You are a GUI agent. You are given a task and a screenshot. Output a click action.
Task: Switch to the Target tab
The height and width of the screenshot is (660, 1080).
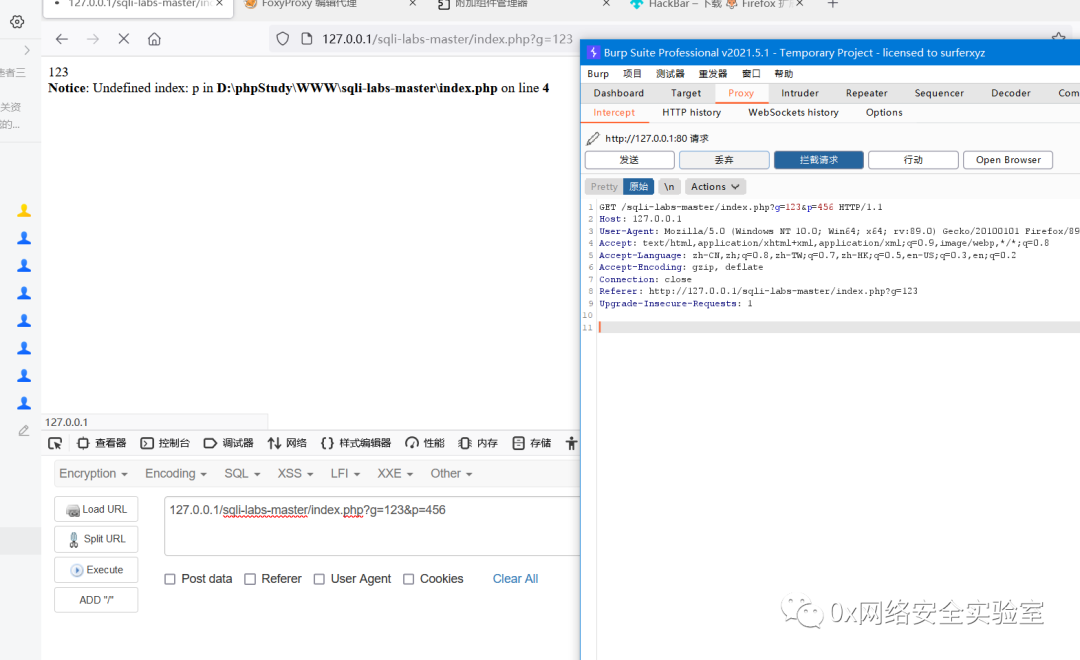(x=686, y=93)
